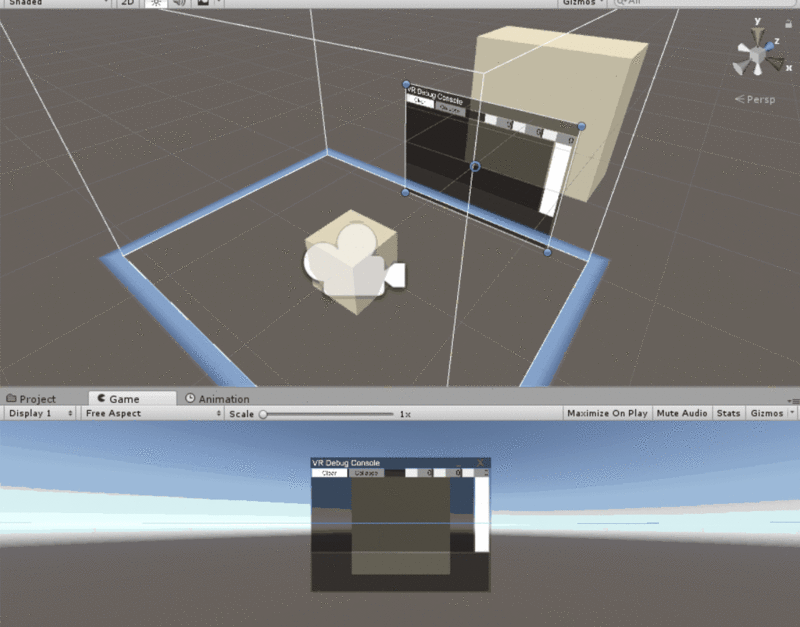Toggle the orientation gizmo lock icon
Screen dimensions: 800x627
pyautogui.click(x=788, y=23)
